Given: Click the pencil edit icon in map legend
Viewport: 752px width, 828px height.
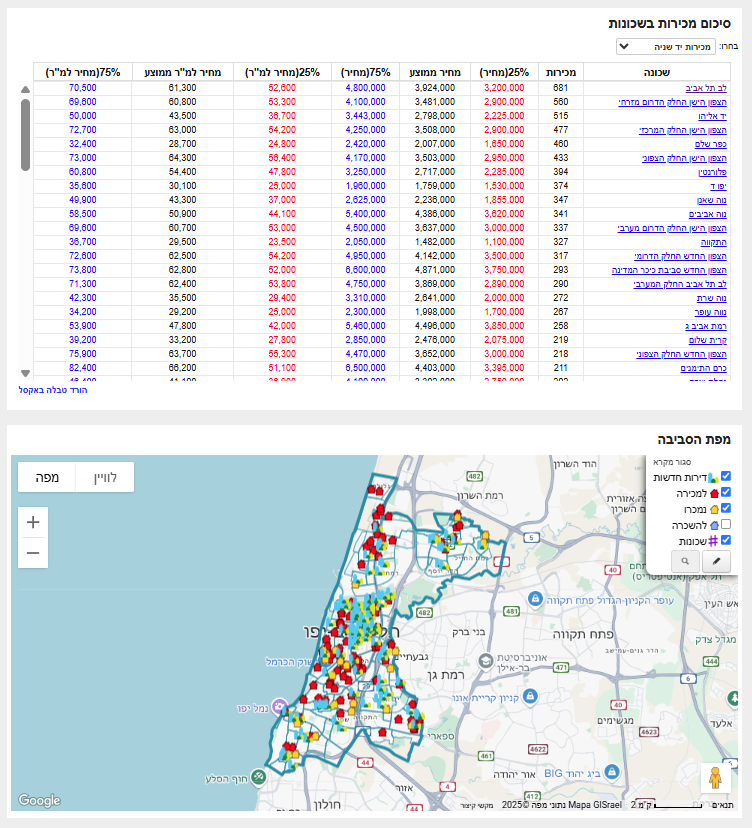Looking at the screenshot, I should pos(717,562).
